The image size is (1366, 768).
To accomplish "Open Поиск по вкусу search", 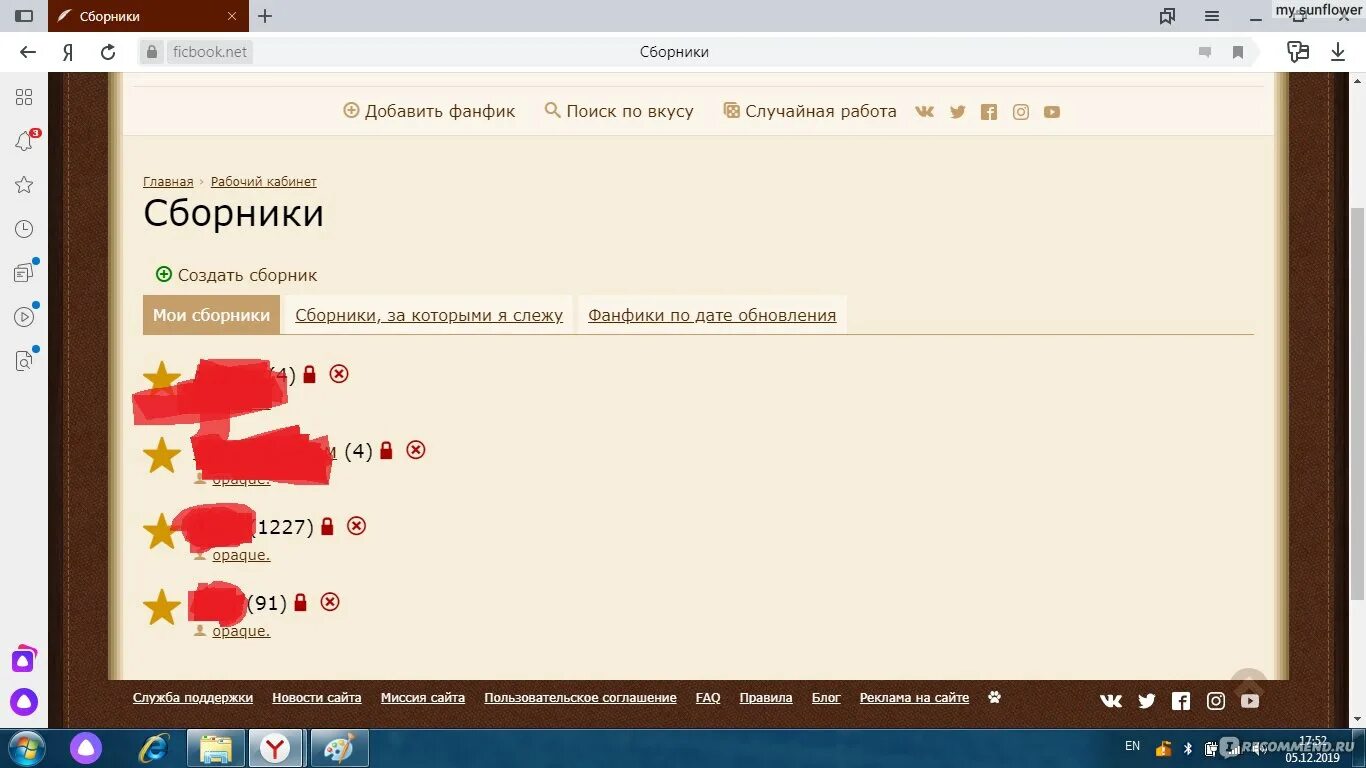I will (619, 111).
